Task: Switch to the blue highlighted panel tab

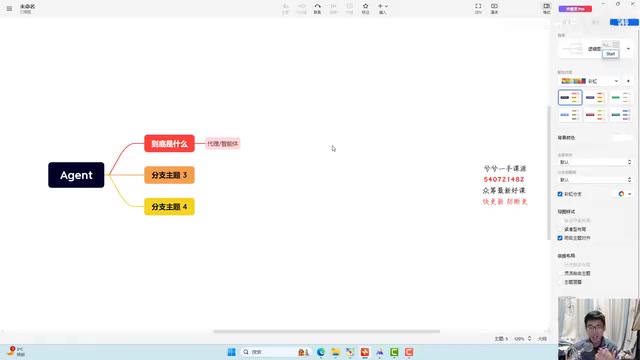Action: [624, 22]
